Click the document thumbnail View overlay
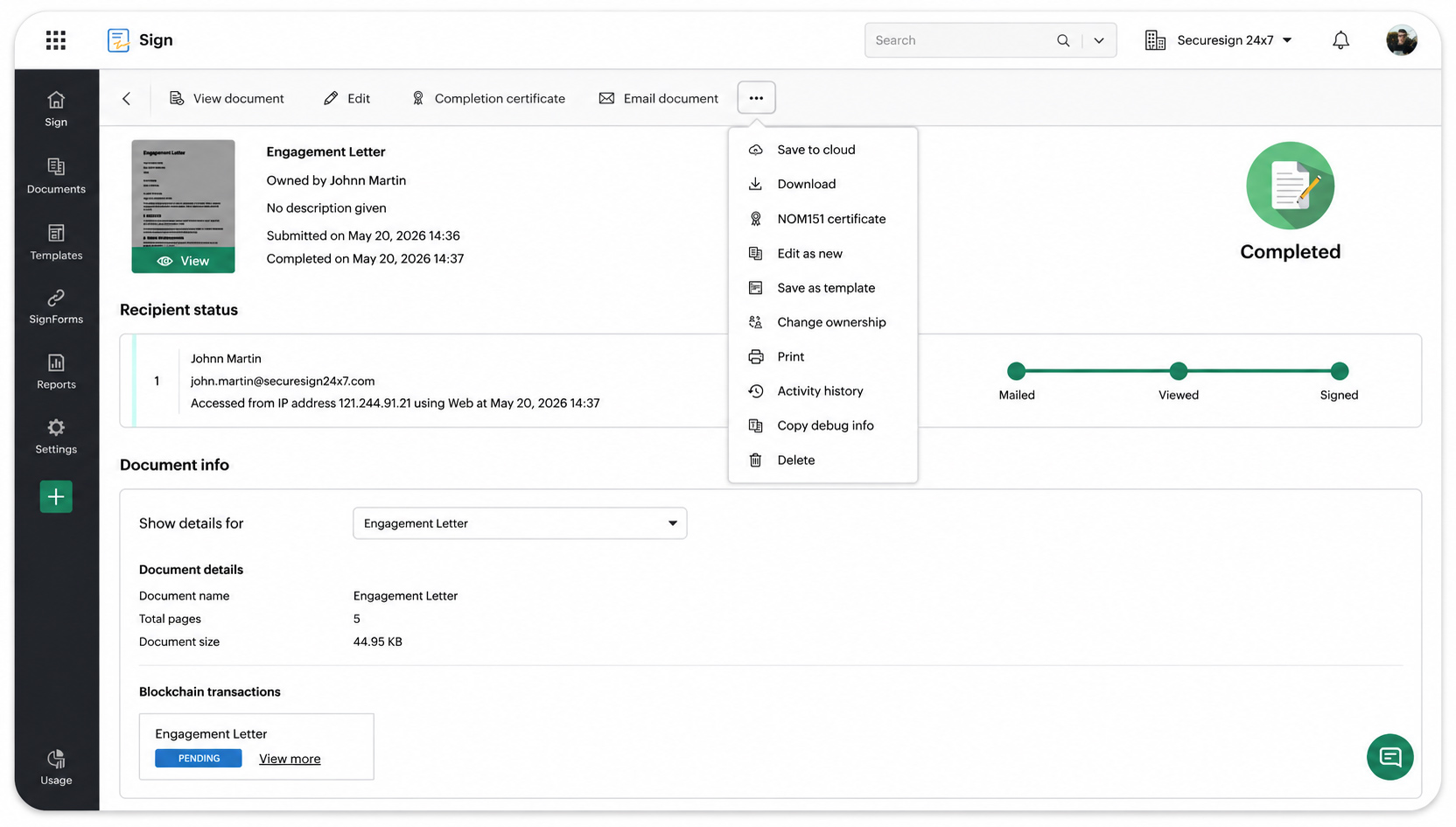The width and height of the screenshot is (1456, 827). 183,261
